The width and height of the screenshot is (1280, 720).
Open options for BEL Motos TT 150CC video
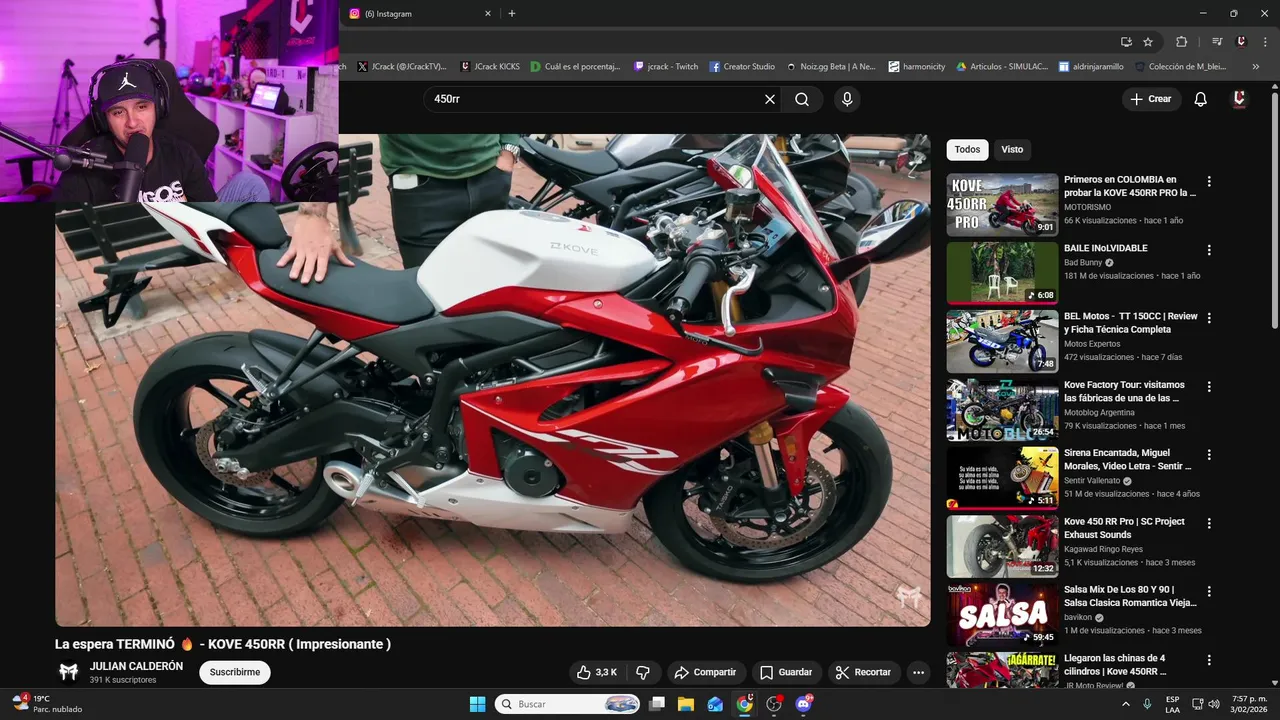coord(1209,318)
